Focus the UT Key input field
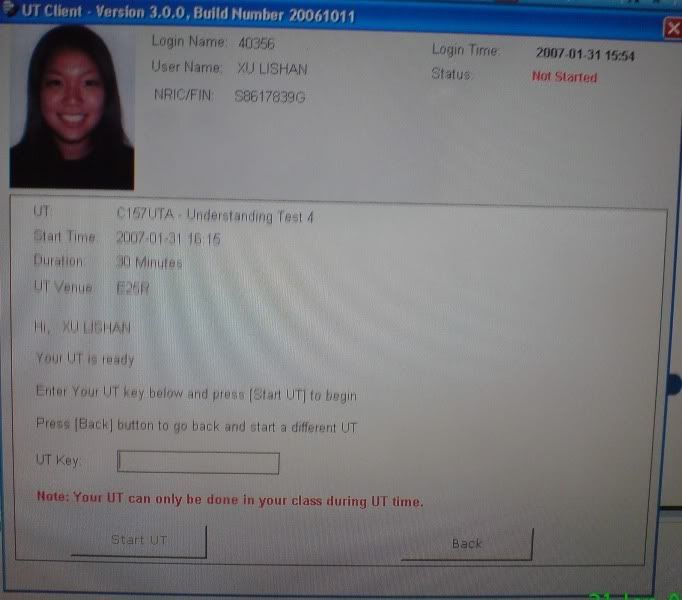The height and width of the screenshot is (600, 682). click(198, 463)
